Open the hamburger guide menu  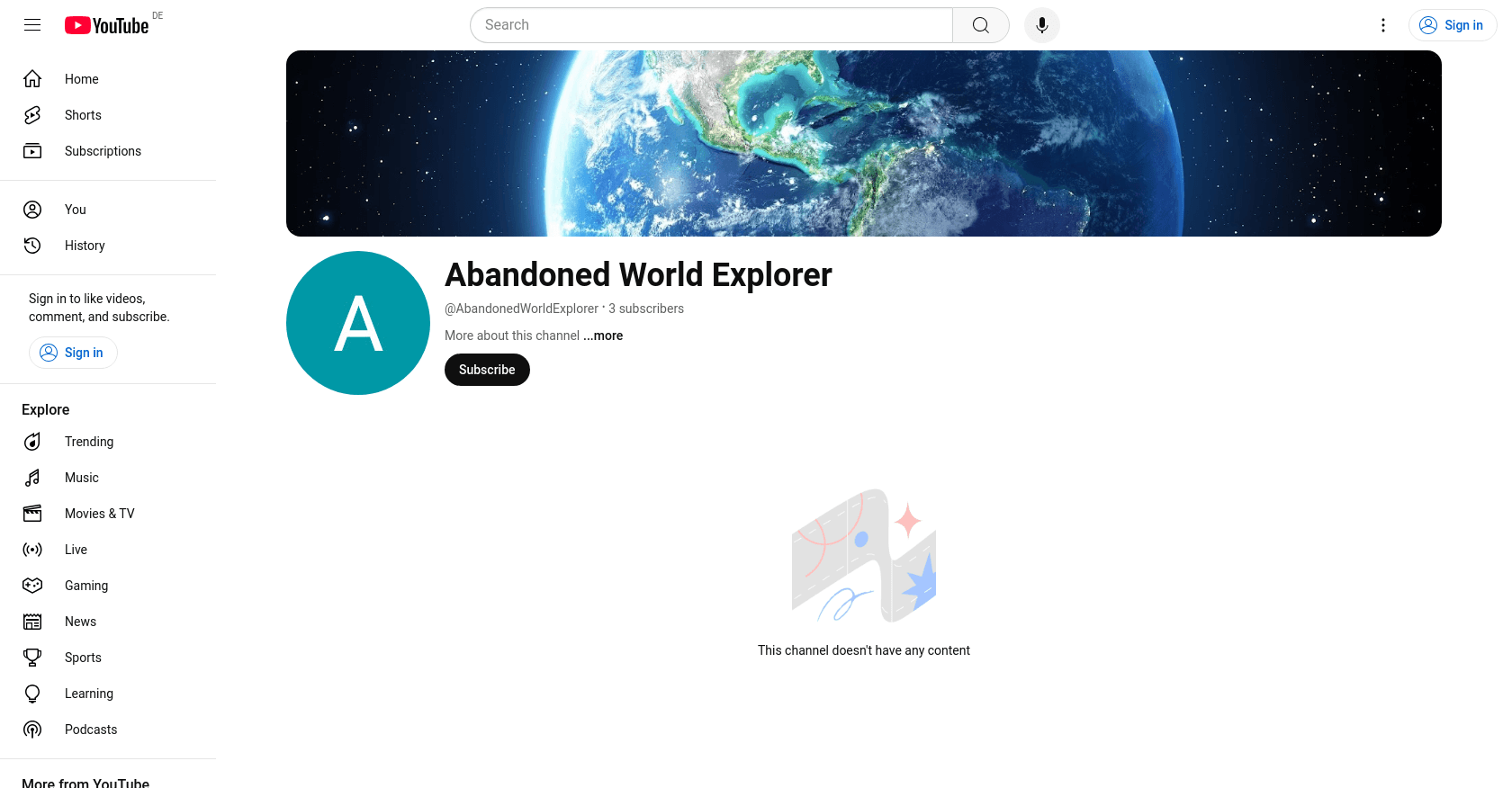tap(32, 25)
